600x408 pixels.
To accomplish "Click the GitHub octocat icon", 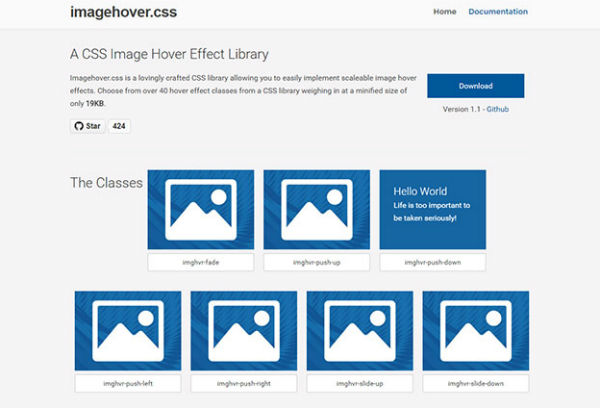I will pyautogui.click(x=79, y=126).
